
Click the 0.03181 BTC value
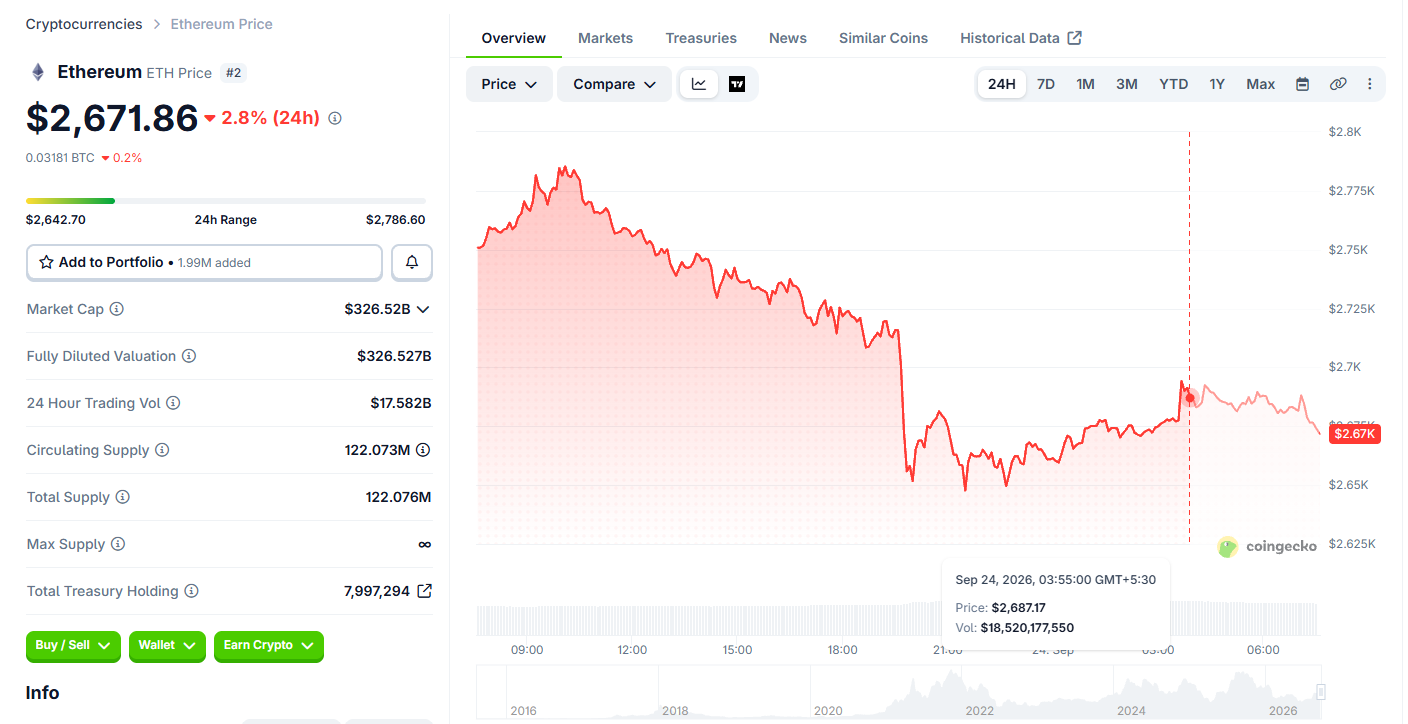click(61, 158)
